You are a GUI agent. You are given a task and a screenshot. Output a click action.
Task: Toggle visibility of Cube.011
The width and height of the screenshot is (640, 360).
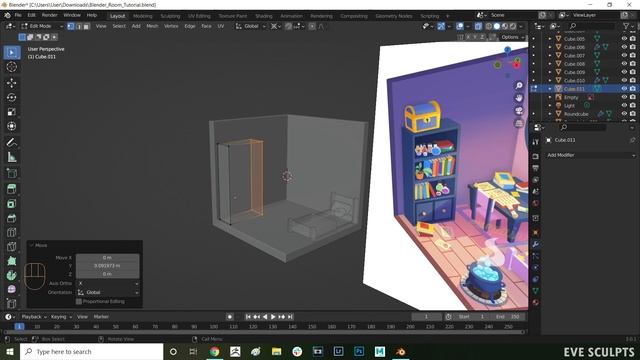(x=624, y=89)
